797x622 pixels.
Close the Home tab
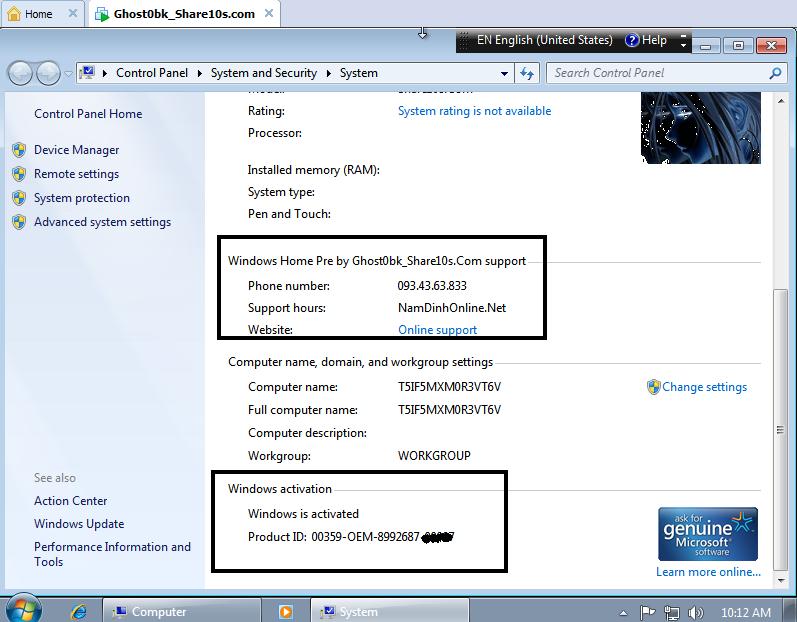(73, 14)
